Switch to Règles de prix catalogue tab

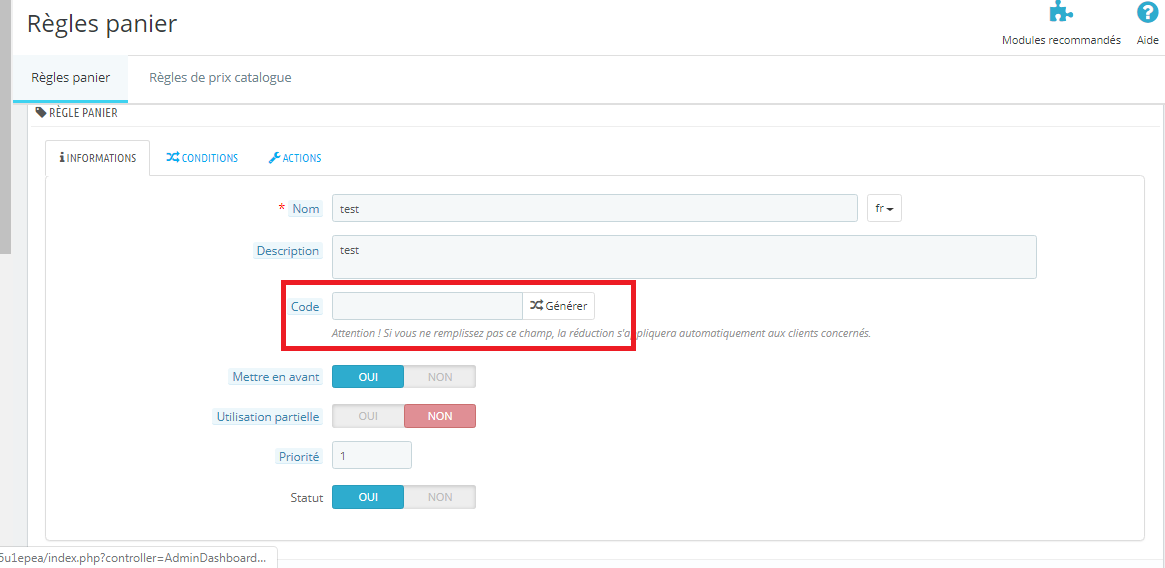[x=220, y=78]
